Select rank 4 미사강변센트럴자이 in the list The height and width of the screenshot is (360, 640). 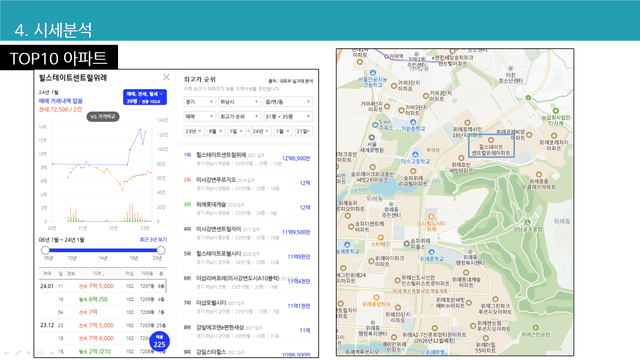click(x=247, y=233)
